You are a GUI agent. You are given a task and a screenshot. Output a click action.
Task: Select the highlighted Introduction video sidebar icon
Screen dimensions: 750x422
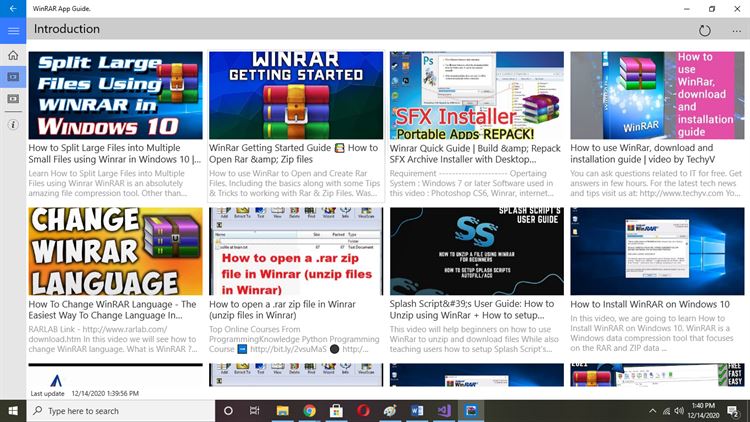tap(13, 77)
